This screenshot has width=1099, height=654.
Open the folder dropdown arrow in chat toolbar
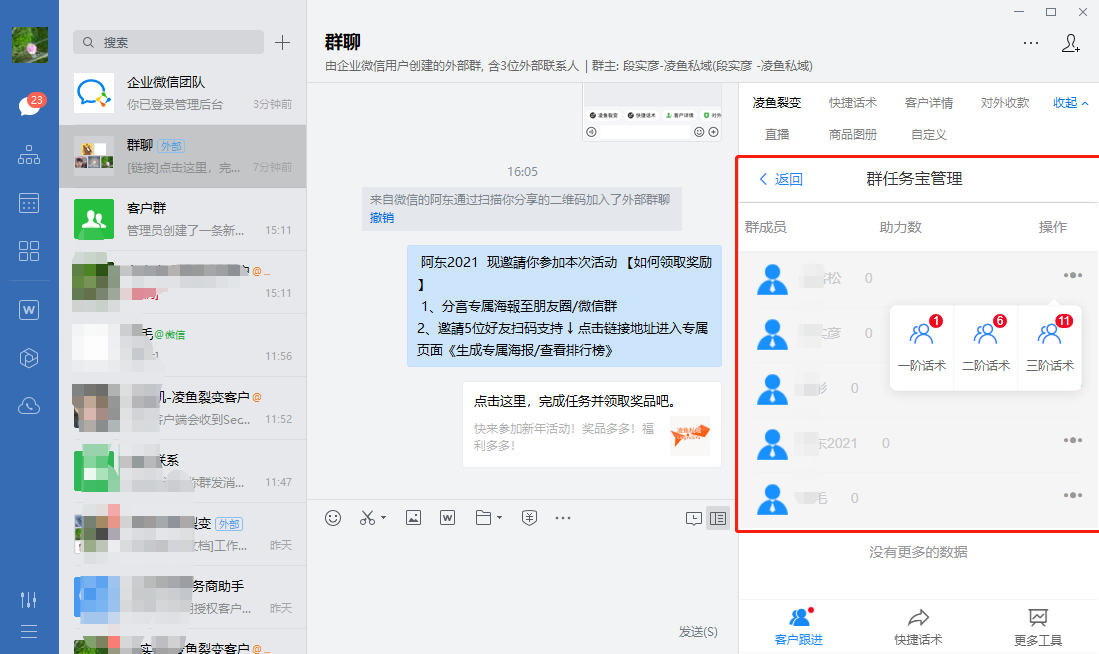tap(500, 518)
